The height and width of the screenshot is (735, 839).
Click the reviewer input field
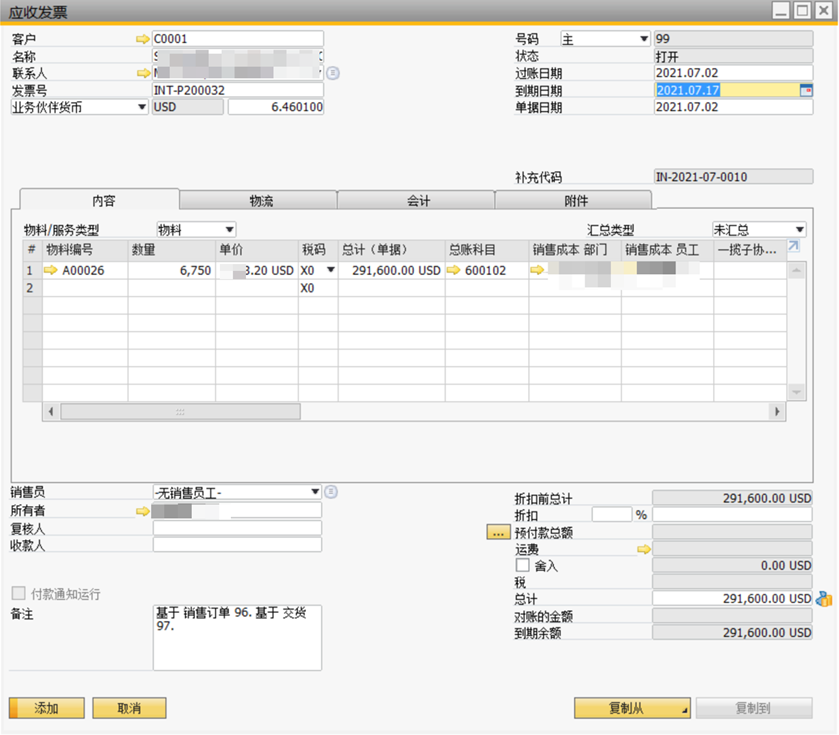tap(237, 528)
